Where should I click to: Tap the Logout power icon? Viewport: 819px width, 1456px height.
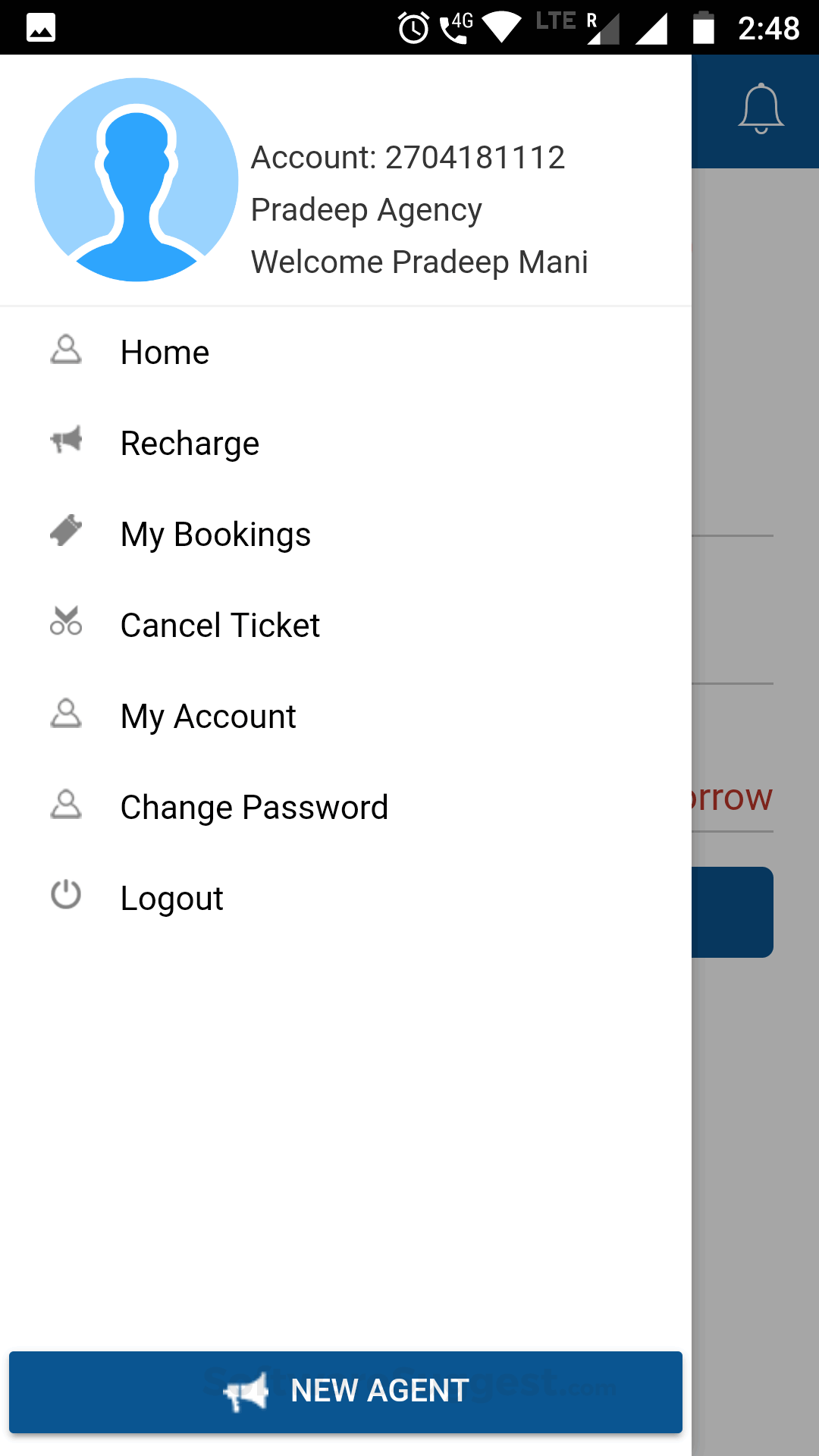pyautogui.click(x=66, y=895)
